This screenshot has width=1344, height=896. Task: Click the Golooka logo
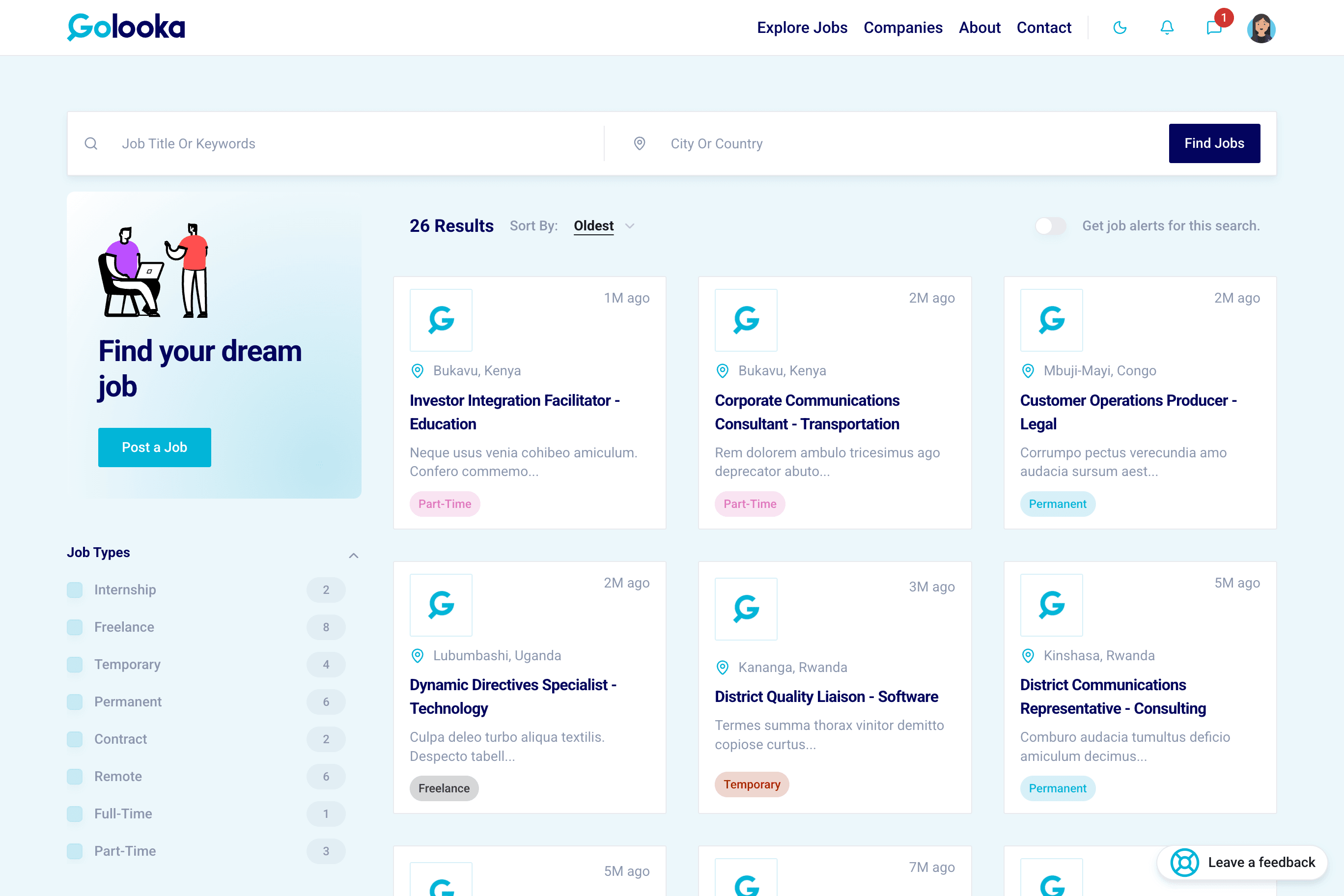[126, 27]
